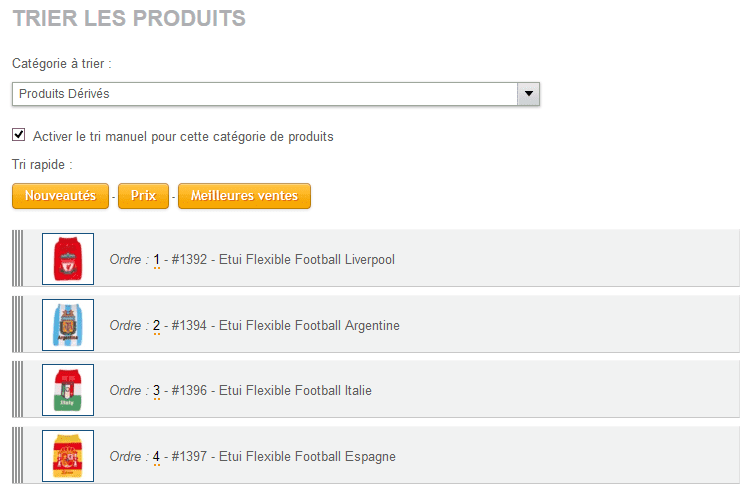Select the Etui Flexible Football Italie row
748x489 pixels.
376,390
